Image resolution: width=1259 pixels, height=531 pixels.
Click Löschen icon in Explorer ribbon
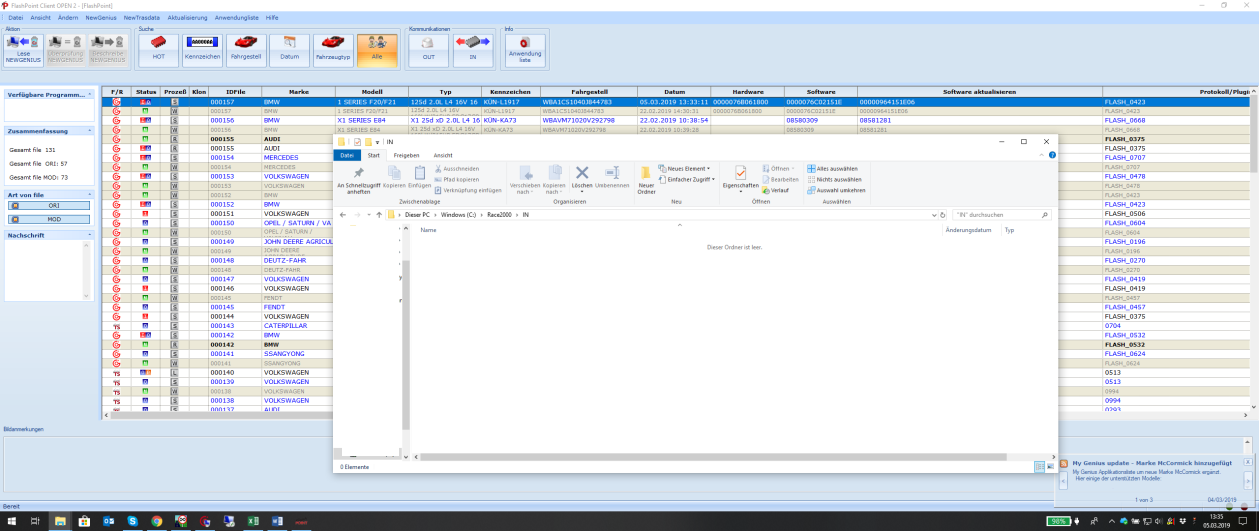[582, 179]
